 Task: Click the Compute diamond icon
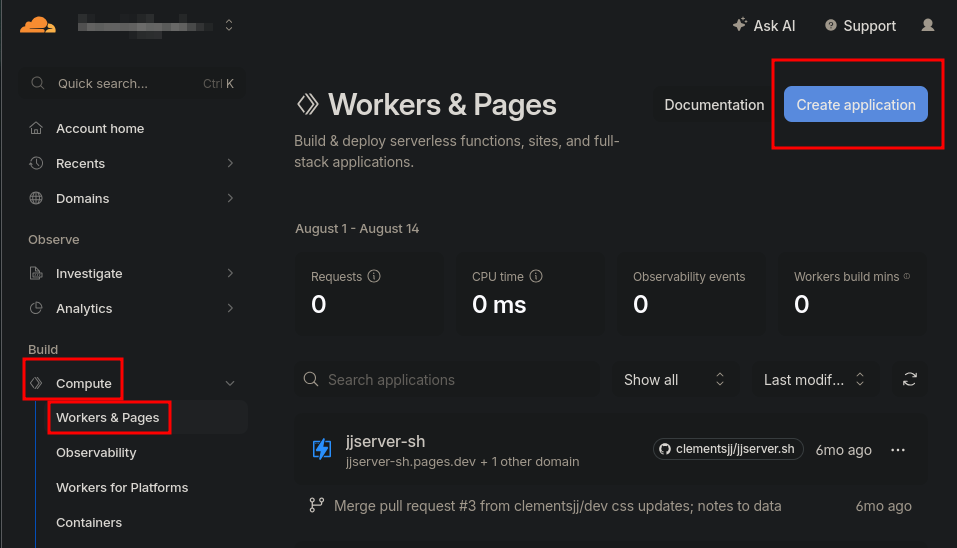36,383
